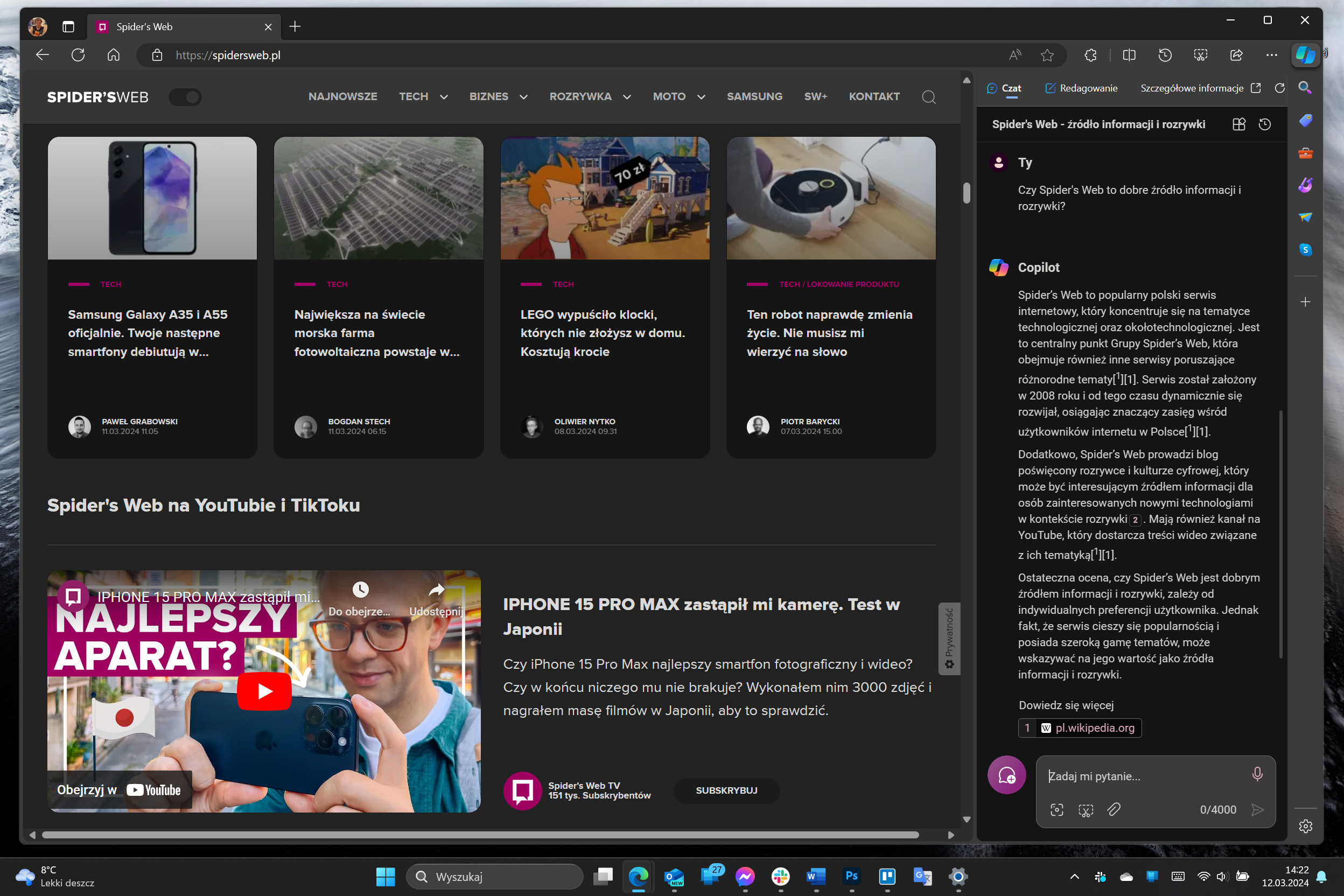Reload the page with refresh icon
The width and height of the screenshot is (1344, 896).
pos(78,55)
